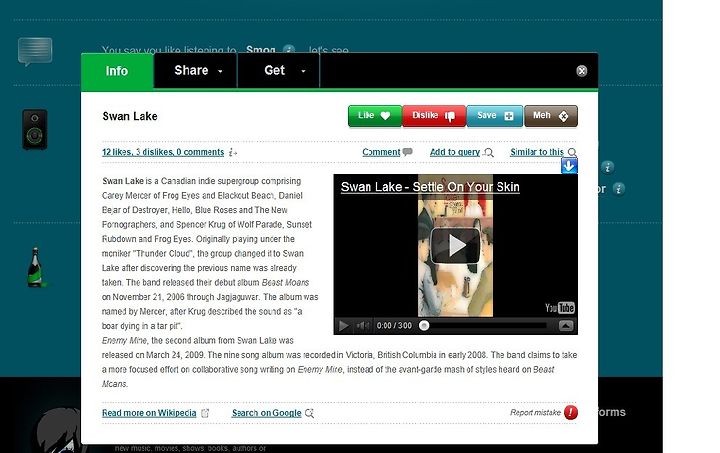Click the small play button in the player bar
720x453 pixels.
click(x=343, y=326)
